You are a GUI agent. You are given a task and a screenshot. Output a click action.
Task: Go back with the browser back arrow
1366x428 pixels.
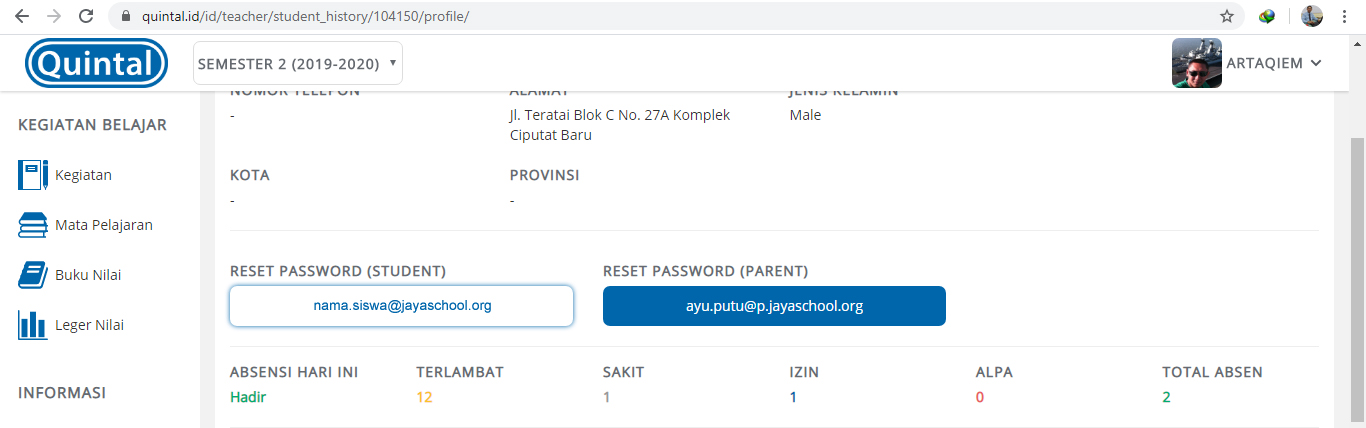tap(22, 16)
